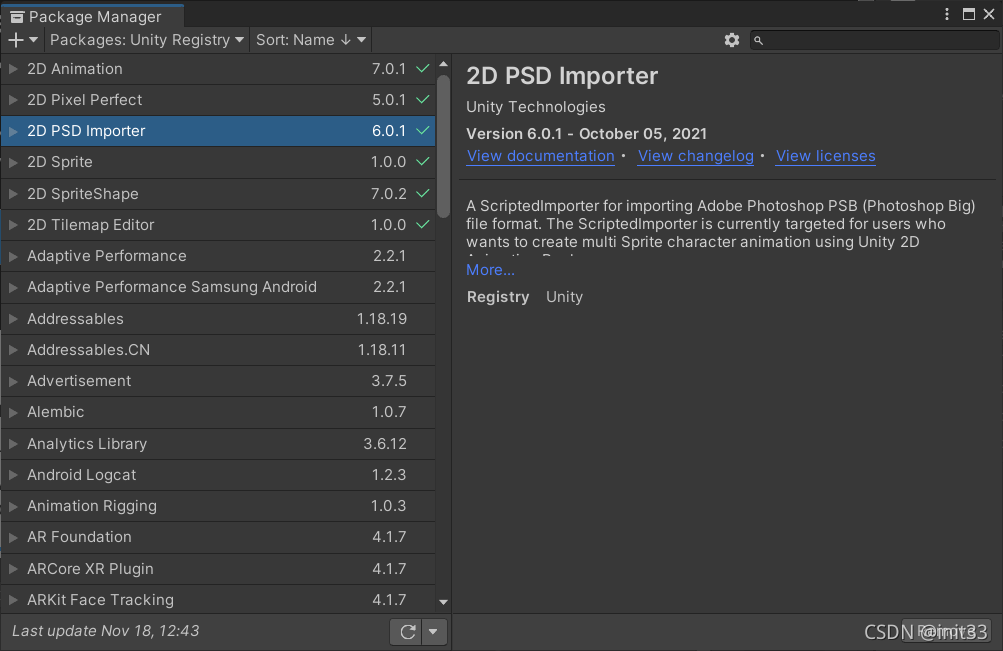Expand the 2D Animation package row
The height and width of the screenshot is (651, 1003).
(x=13, y=69)
